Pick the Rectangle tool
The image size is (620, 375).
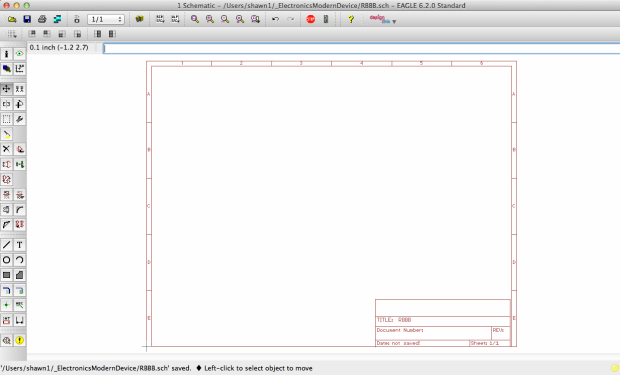point(6,275)
